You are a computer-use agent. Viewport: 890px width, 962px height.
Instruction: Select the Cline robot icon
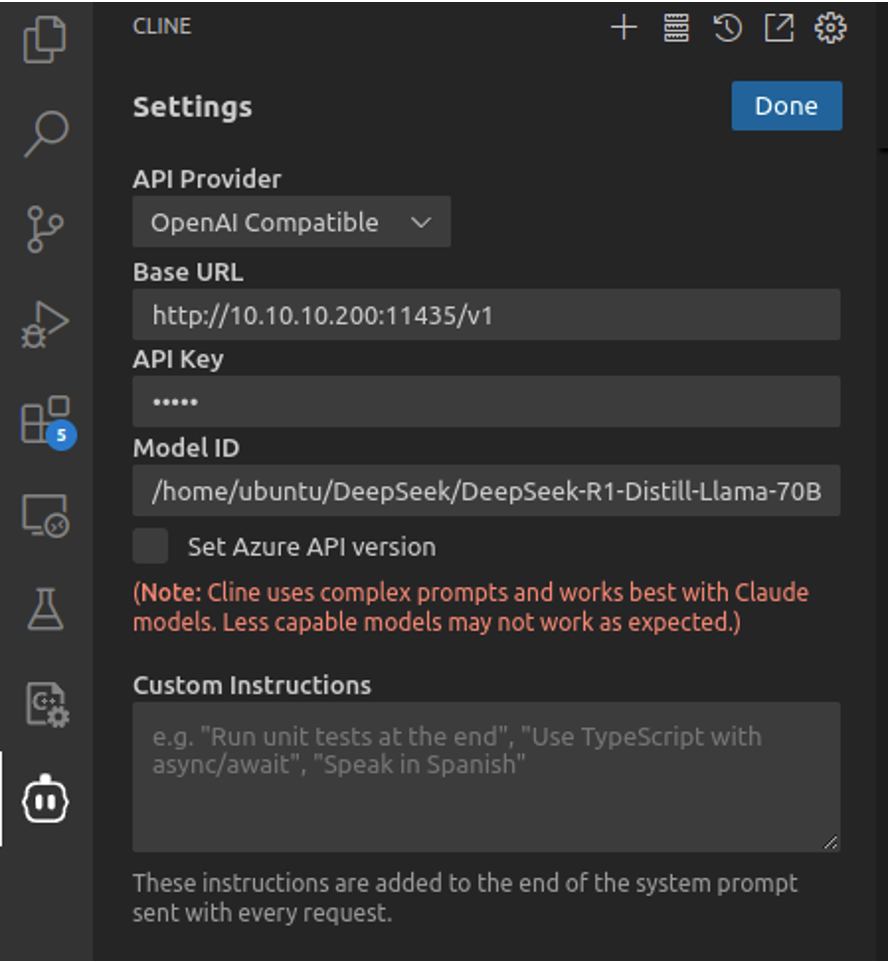pos(46,800)
